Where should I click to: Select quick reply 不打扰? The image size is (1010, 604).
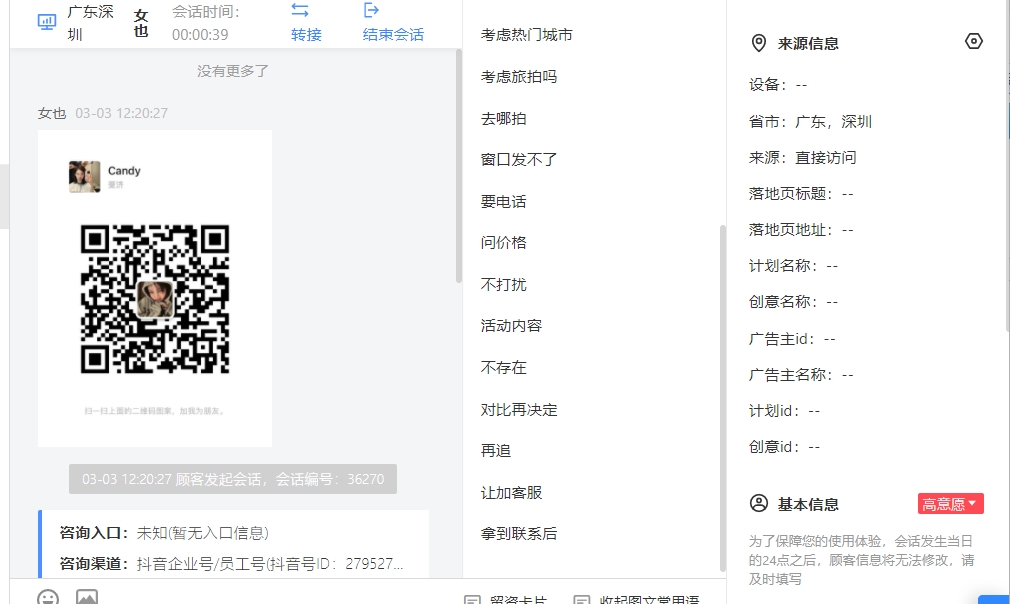(503, 285)
